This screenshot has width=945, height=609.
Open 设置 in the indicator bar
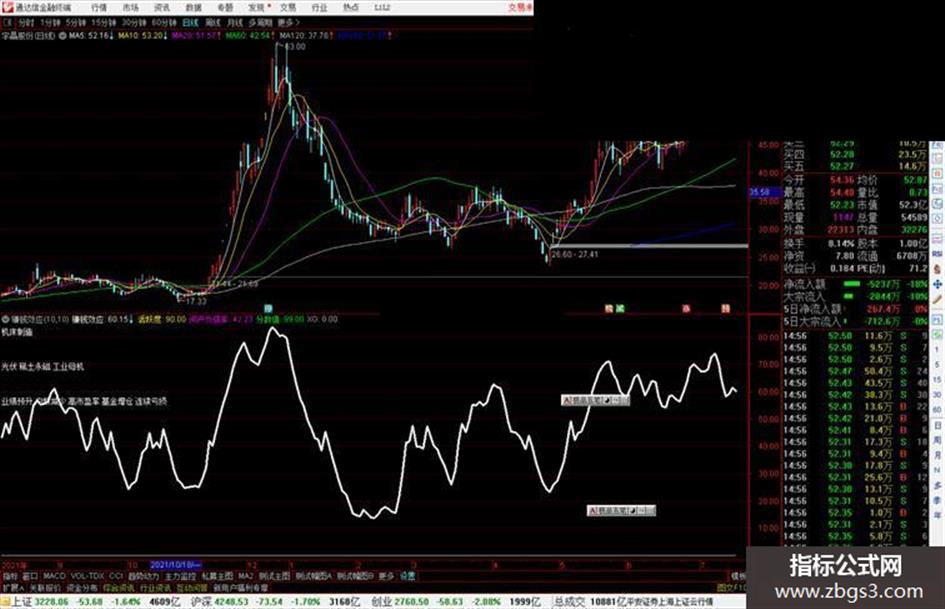coord(408,576)
